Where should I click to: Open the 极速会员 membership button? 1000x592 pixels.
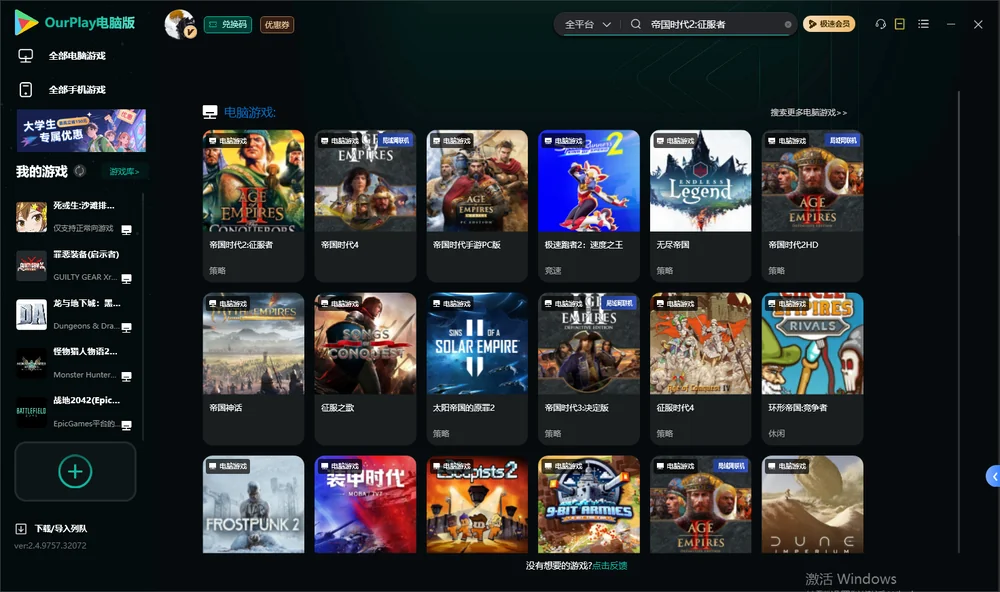(x=829, y=24)
